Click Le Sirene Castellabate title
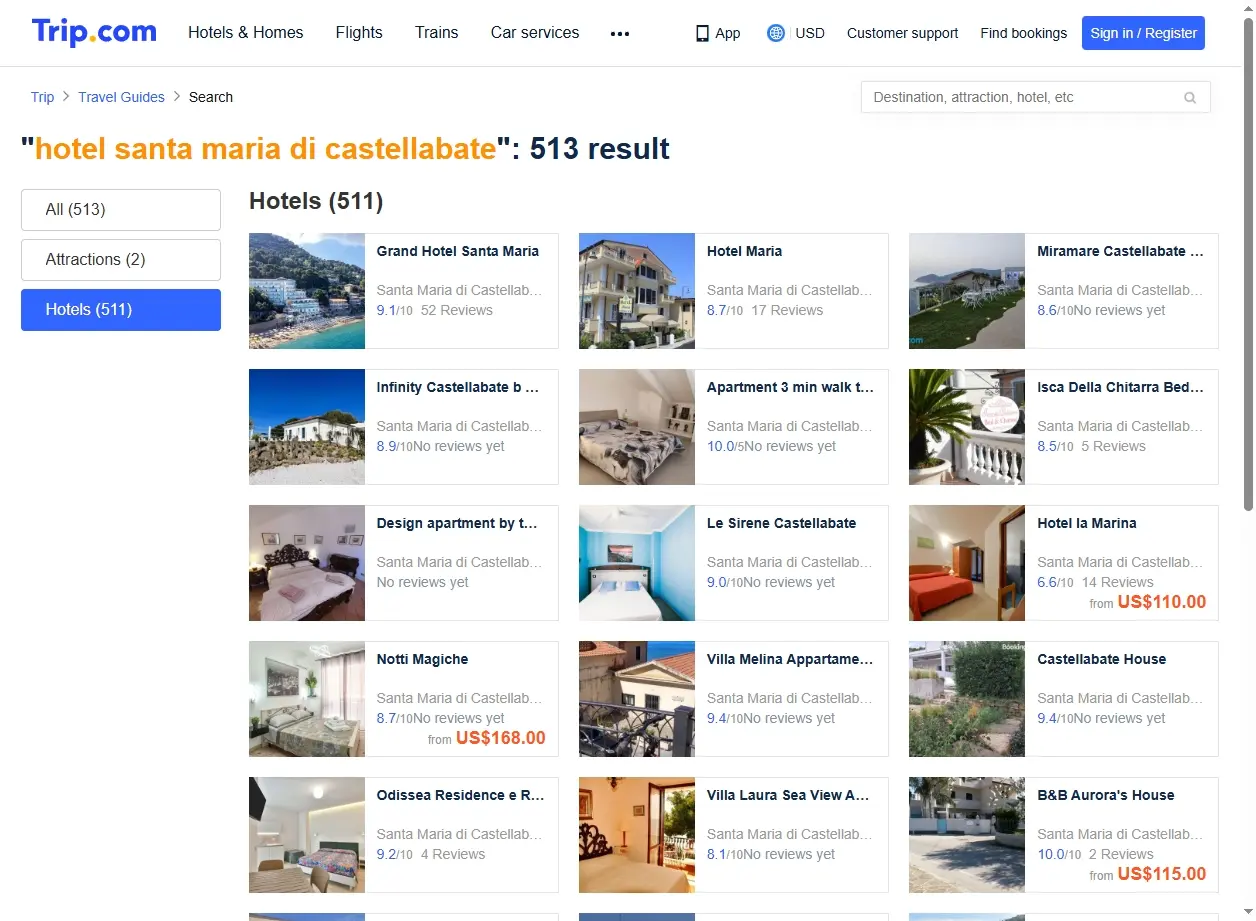This screenshot has width=1256, height=921. pyautogui.click(x=782, y=523)
